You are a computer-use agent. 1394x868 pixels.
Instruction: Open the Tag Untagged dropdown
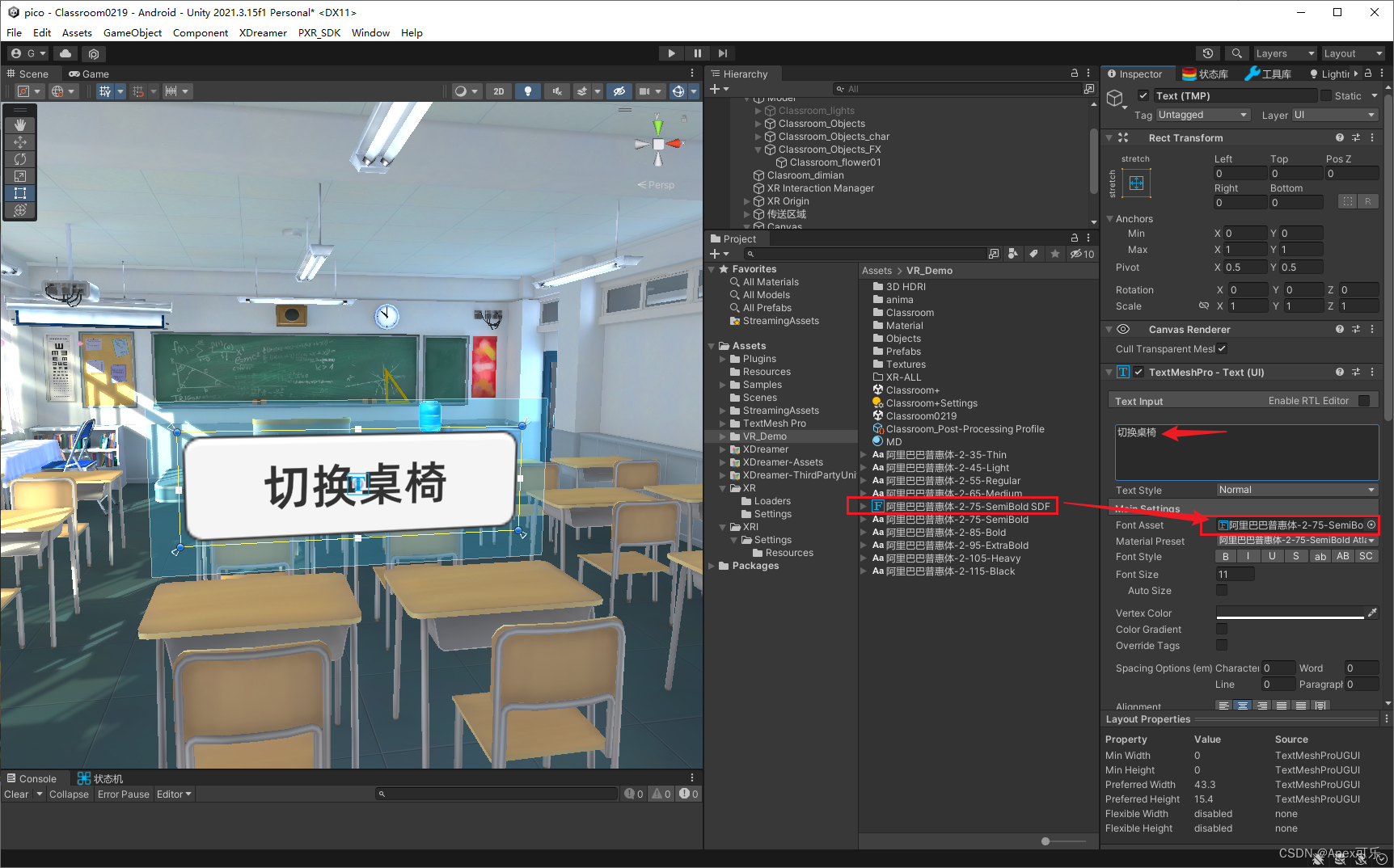[1202, 116]
